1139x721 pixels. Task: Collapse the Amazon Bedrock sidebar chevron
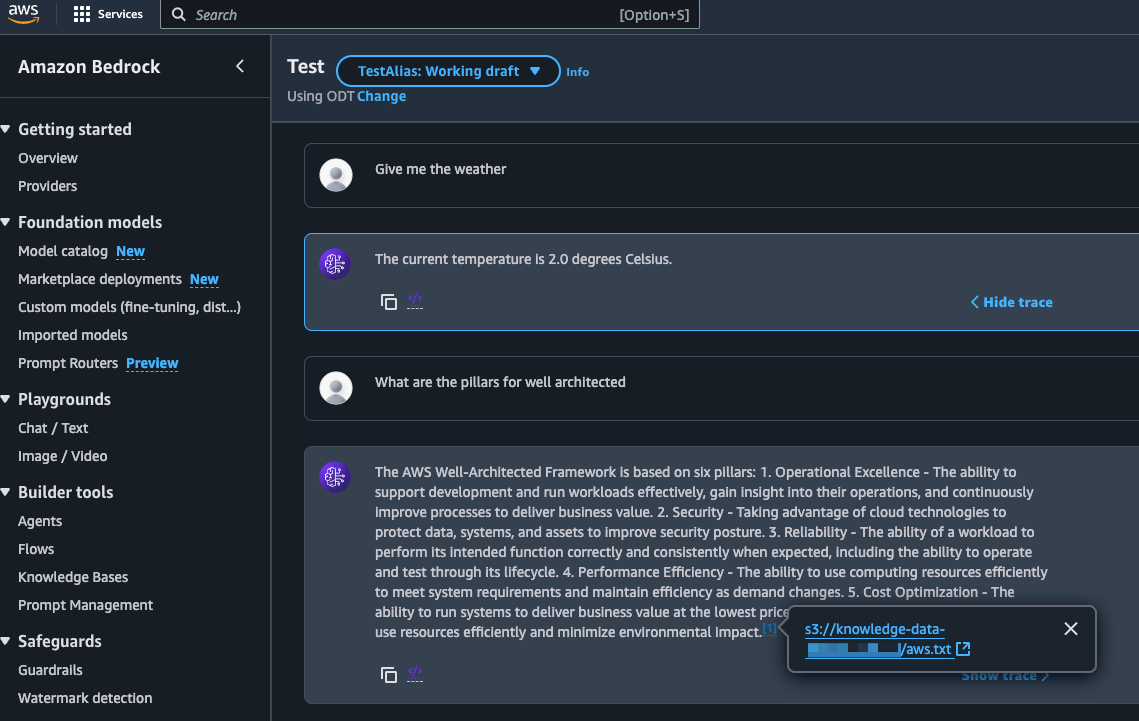(x=240, y=66)
